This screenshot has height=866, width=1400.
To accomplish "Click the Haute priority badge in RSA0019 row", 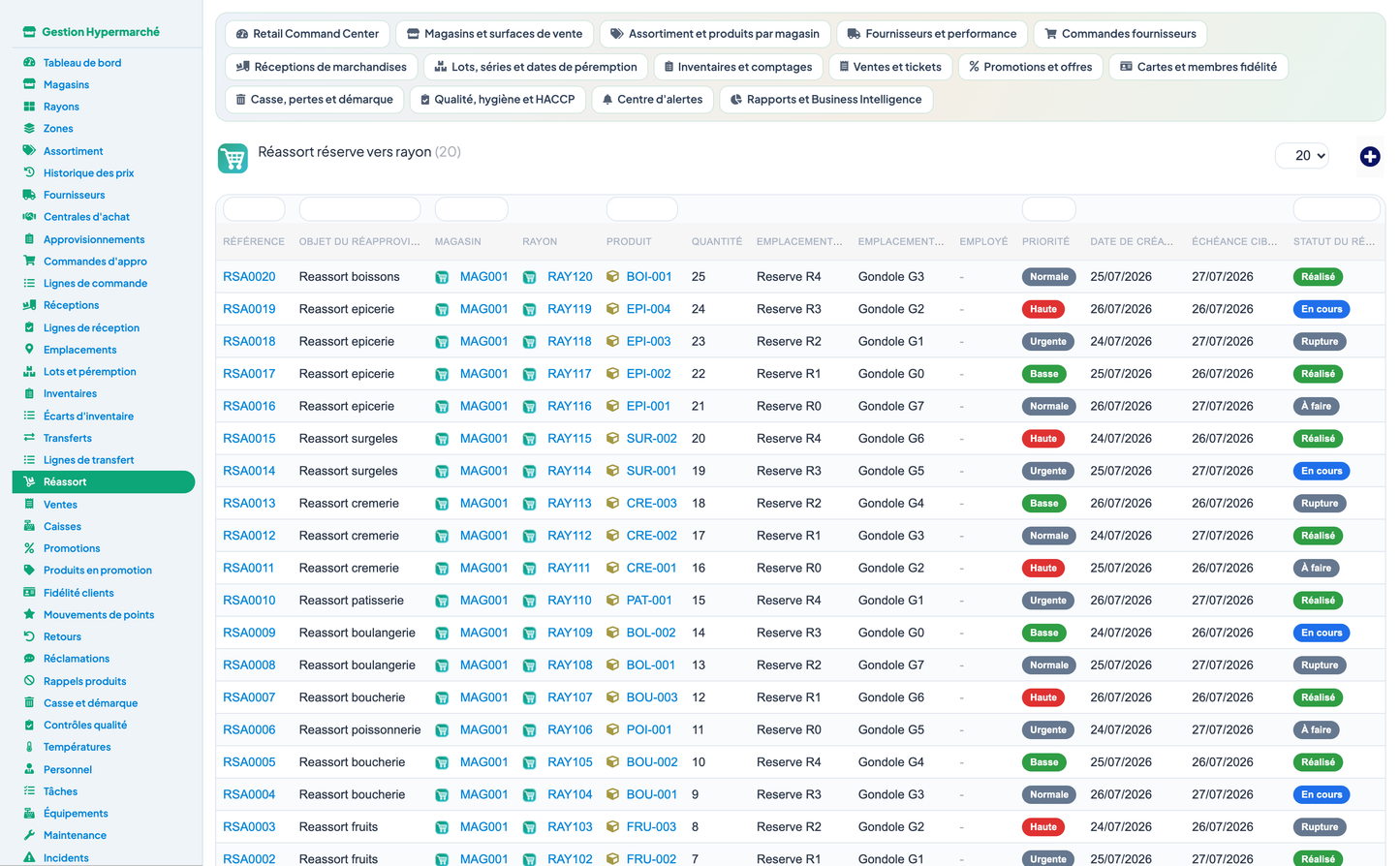I will (x=1043, y=309).
